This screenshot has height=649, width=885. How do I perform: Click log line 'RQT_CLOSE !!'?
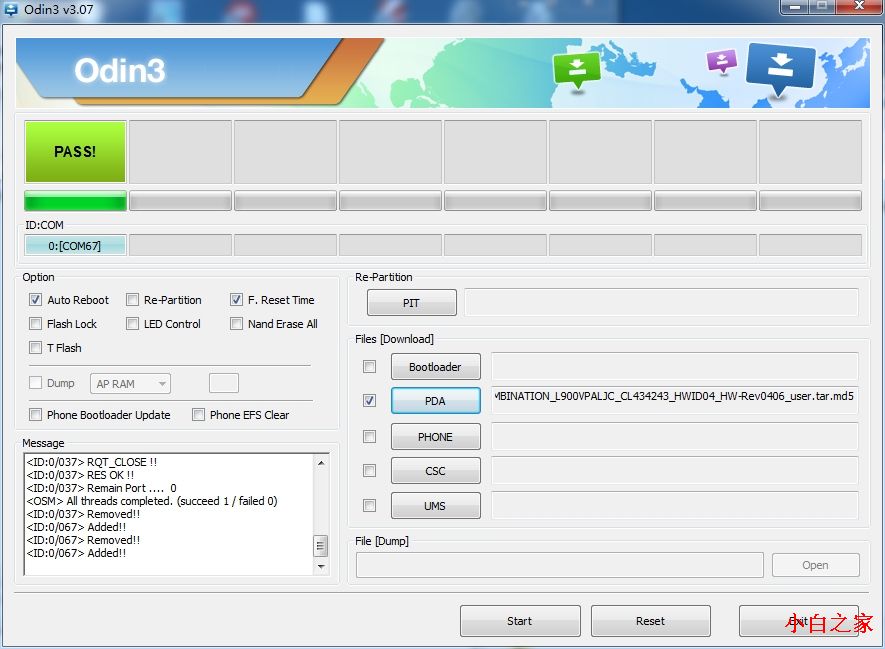point(91,462)
